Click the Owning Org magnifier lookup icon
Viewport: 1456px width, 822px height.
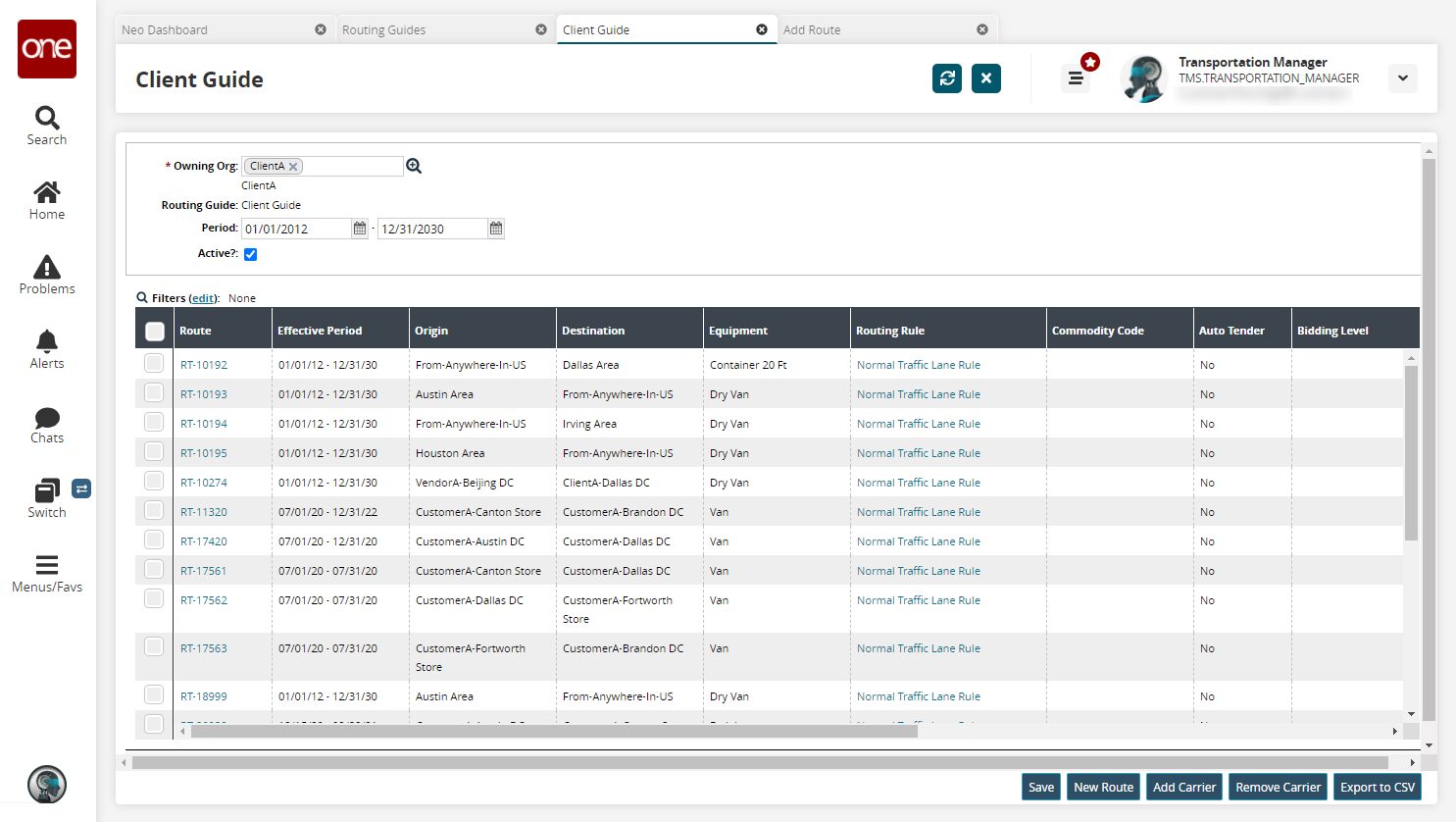[414, 167]
